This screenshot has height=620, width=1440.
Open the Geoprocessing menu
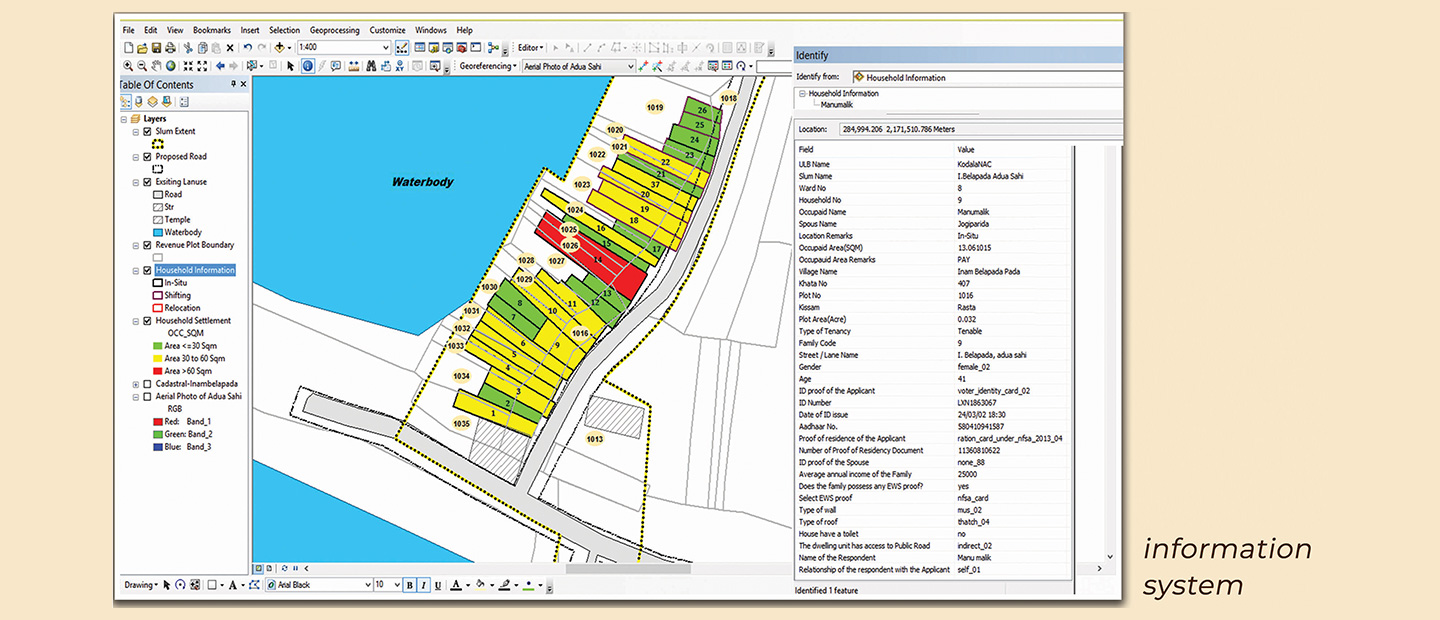[x=334, y=31]
